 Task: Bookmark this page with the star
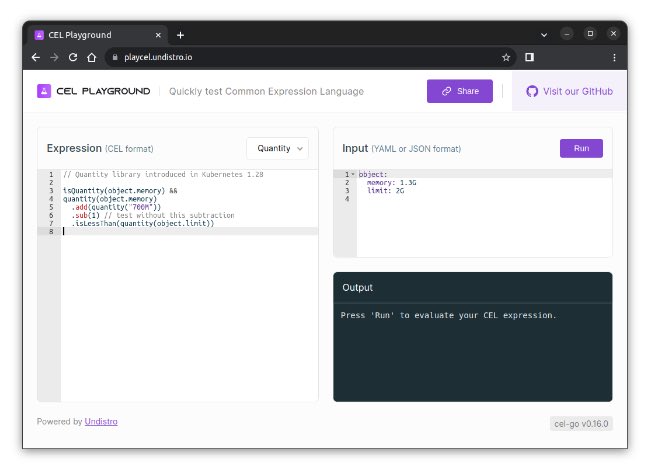pyautogui.click(x=506, y=57)
